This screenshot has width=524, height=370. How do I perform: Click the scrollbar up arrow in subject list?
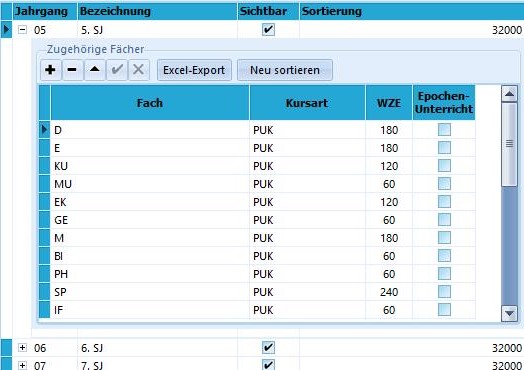click(509, 94)
